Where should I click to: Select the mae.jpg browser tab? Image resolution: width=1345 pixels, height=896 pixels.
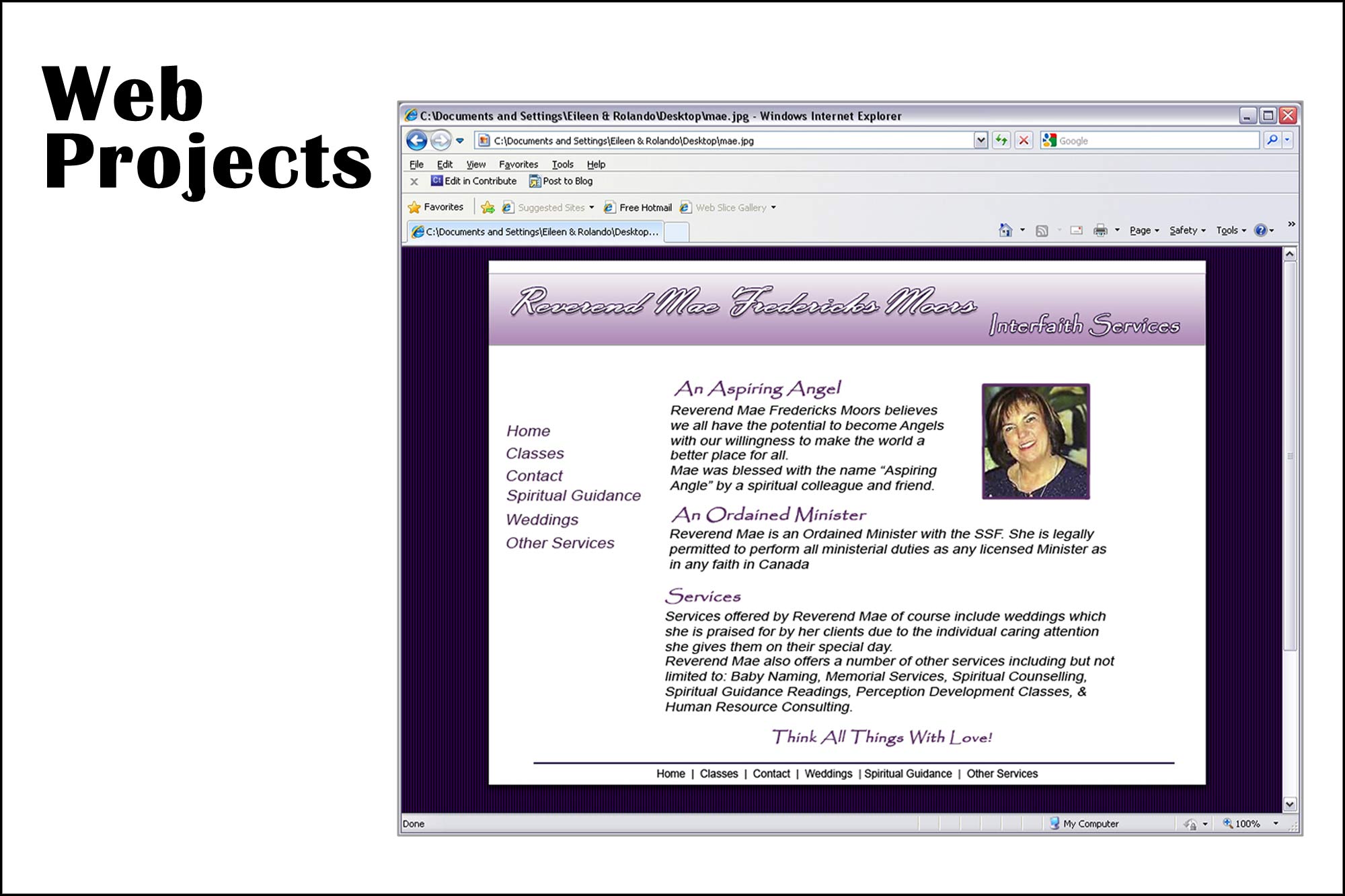[536, 231]
